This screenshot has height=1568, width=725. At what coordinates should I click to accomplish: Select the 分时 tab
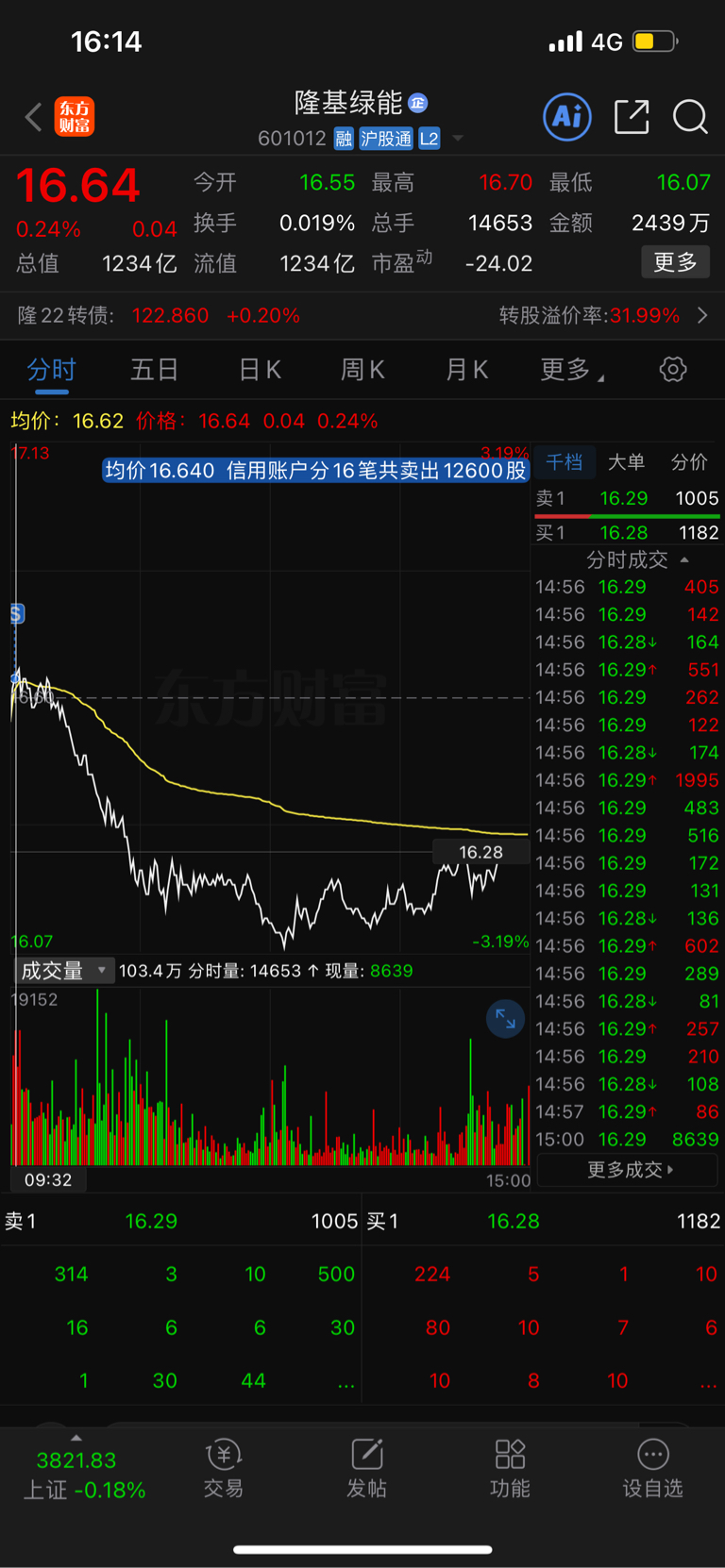click(51, 370)
